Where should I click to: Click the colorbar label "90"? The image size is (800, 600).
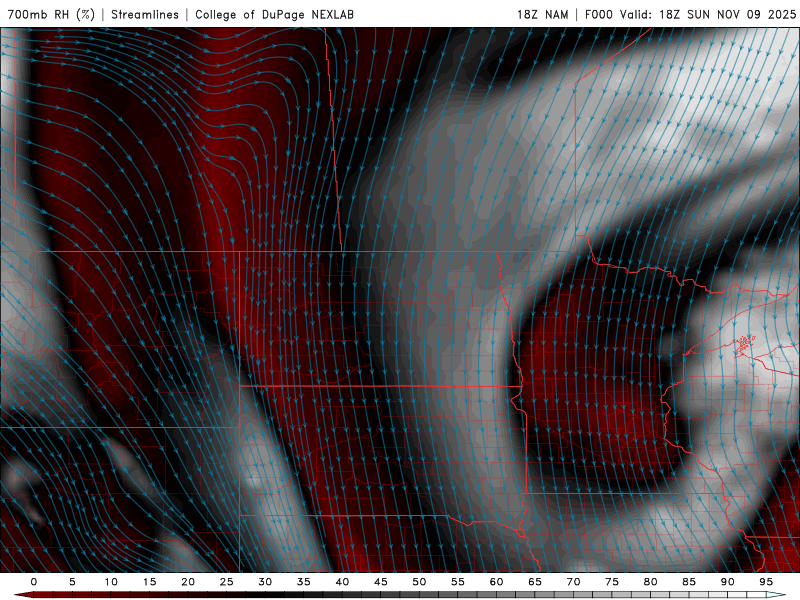pos(727,582)
